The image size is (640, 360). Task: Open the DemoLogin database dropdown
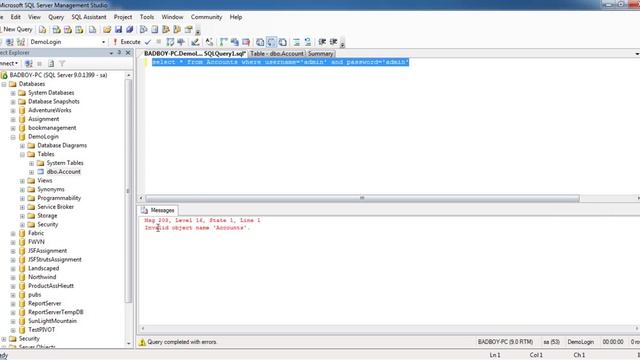click(103, 42)
